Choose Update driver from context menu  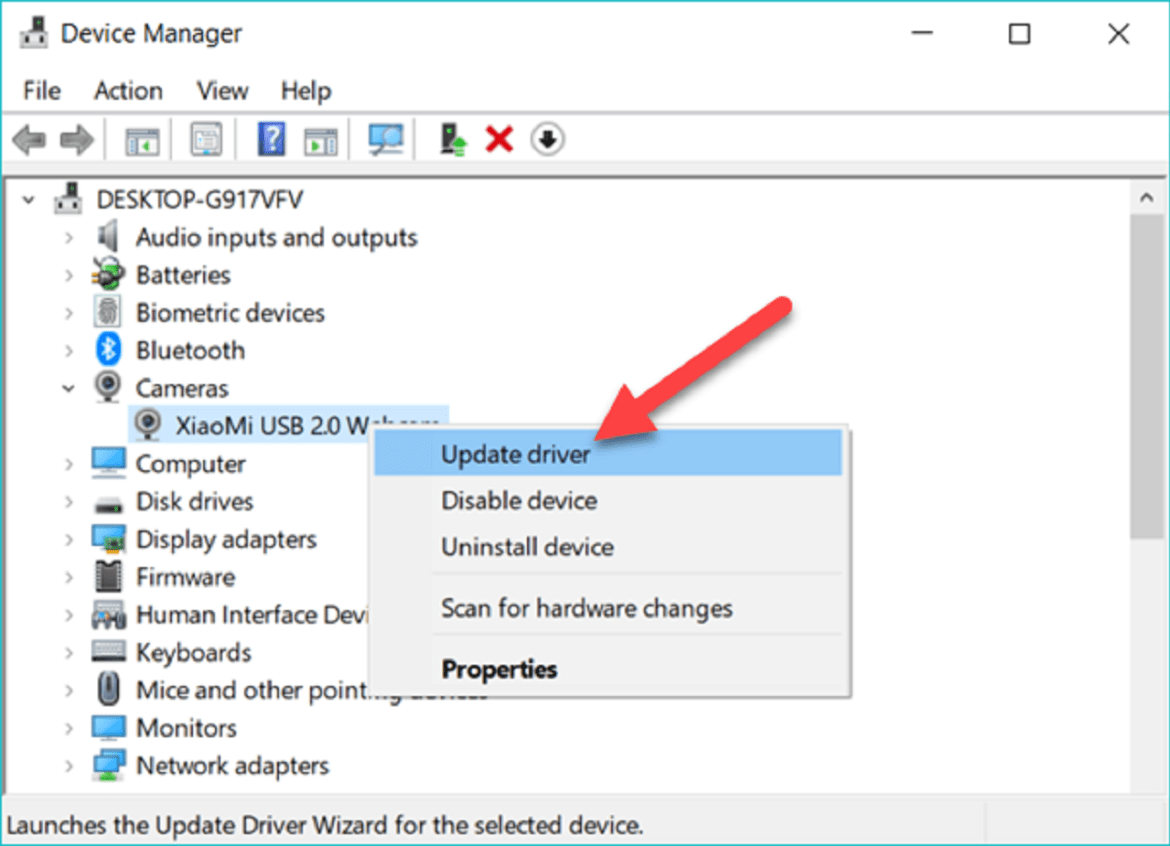click(516, 455)
